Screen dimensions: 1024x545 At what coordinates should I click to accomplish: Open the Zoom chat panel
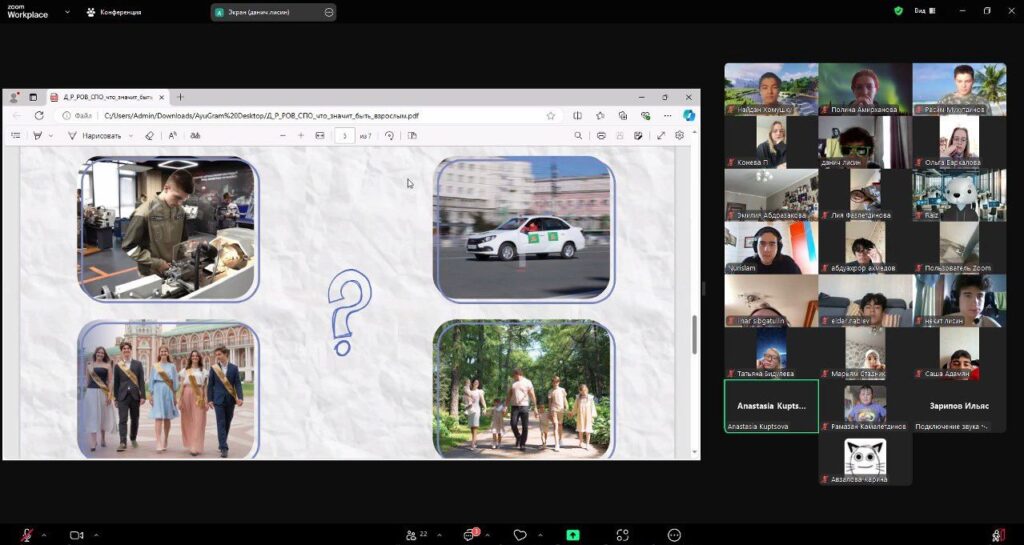coord(469,535)
